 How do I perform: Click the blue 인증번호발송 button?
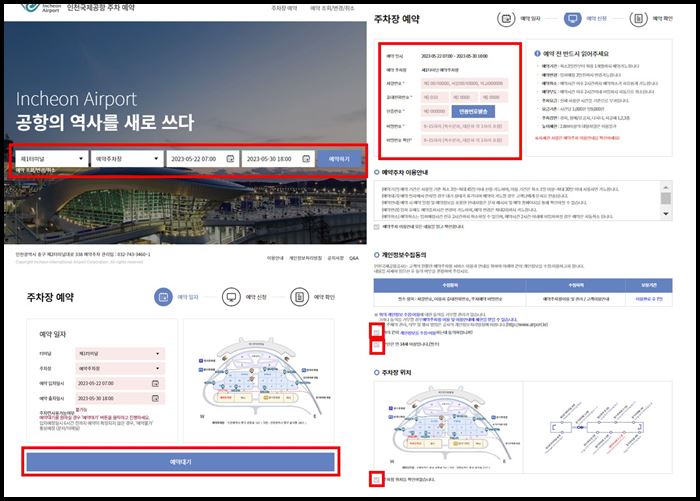473,111
